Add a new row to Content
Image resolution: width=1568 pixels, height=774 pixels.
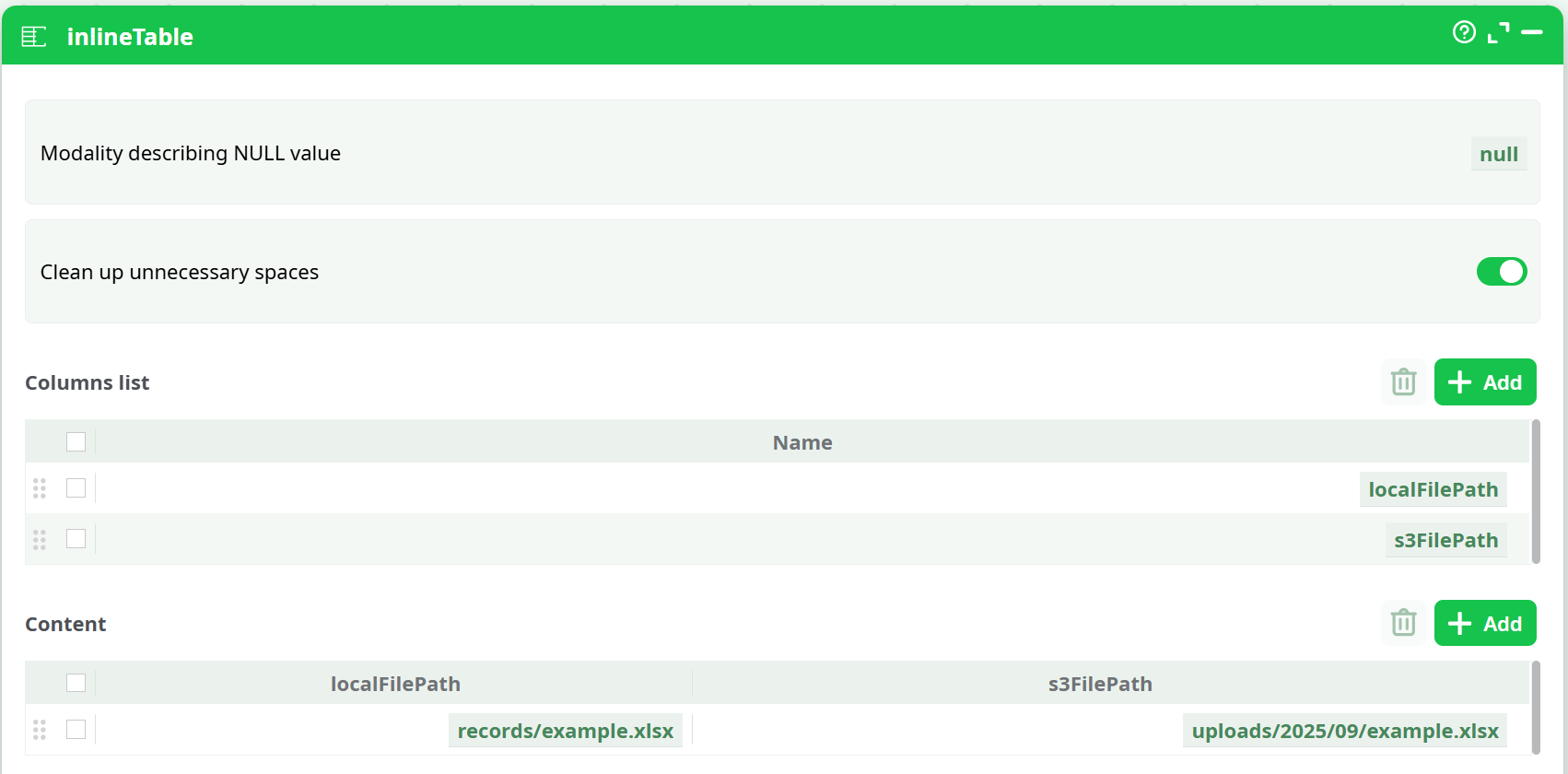coord(1485,623)
